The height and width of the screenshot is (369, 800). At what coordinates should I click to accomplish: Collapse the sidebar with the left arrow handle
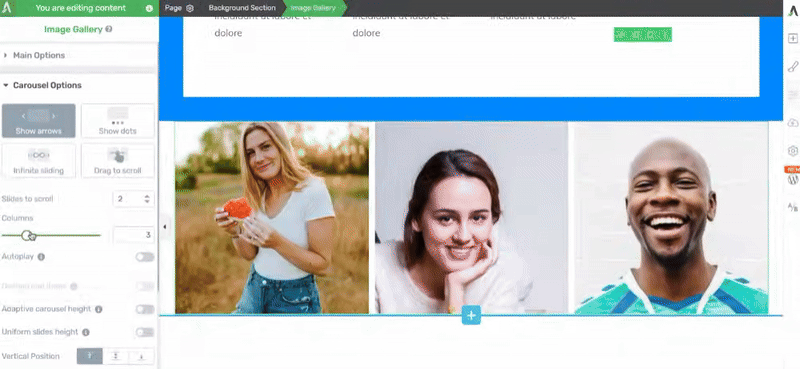164,226
